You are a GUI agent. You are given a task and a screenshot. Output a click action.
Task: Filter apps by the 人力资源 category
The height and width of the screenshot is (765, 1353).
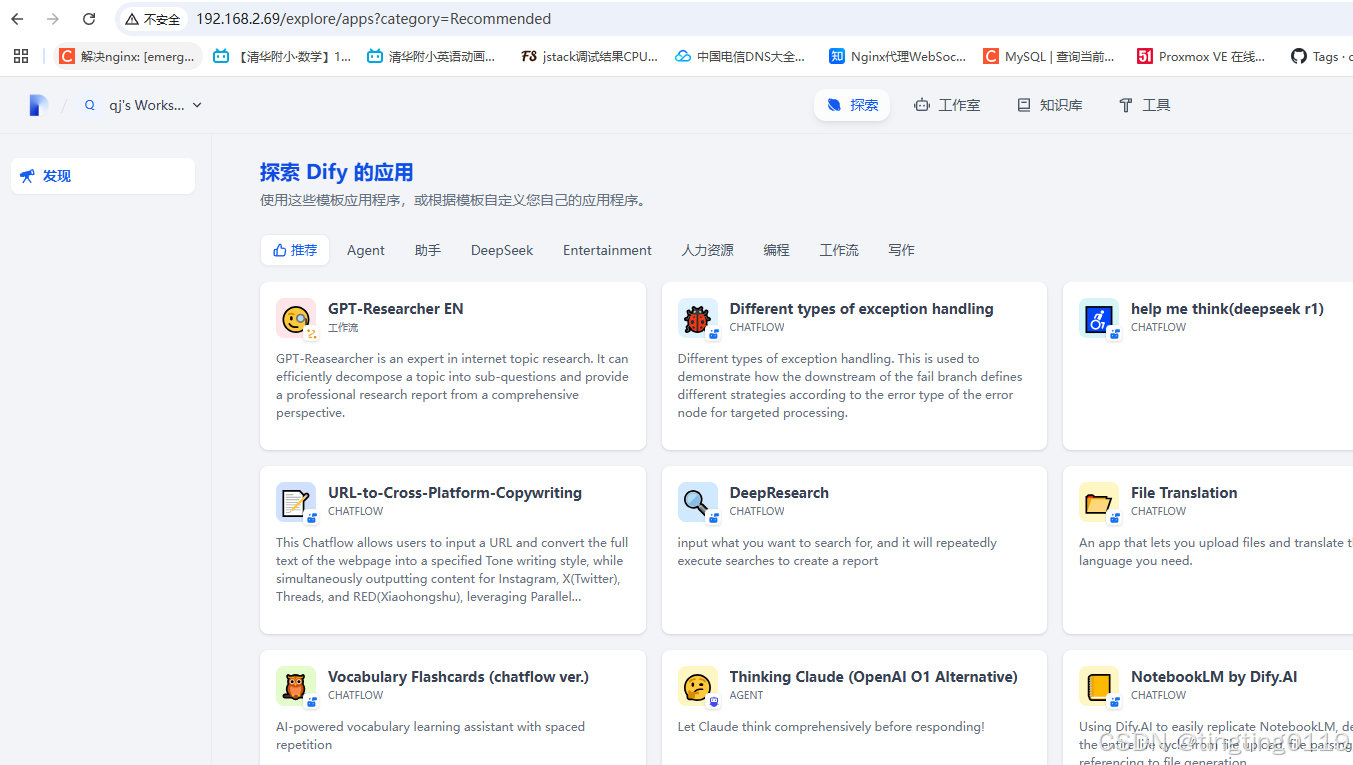(708, 250)
